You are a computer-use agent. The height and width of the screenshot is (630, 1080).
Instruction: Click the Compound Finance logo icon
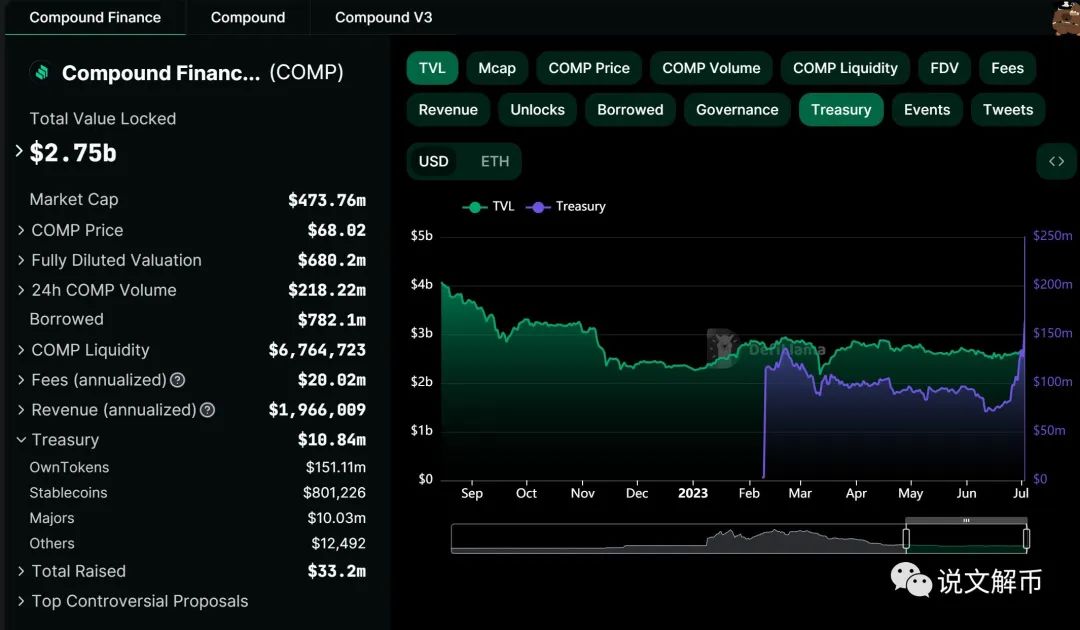click(x=41, y=72)
